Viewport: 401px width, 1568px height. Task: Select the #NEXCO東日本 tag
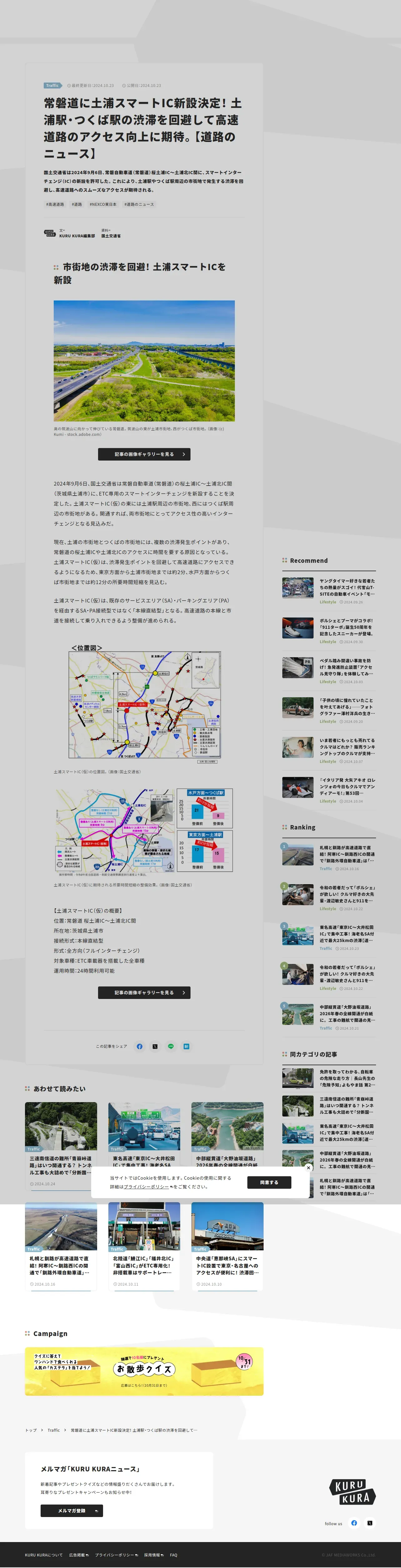click(103, 204)
